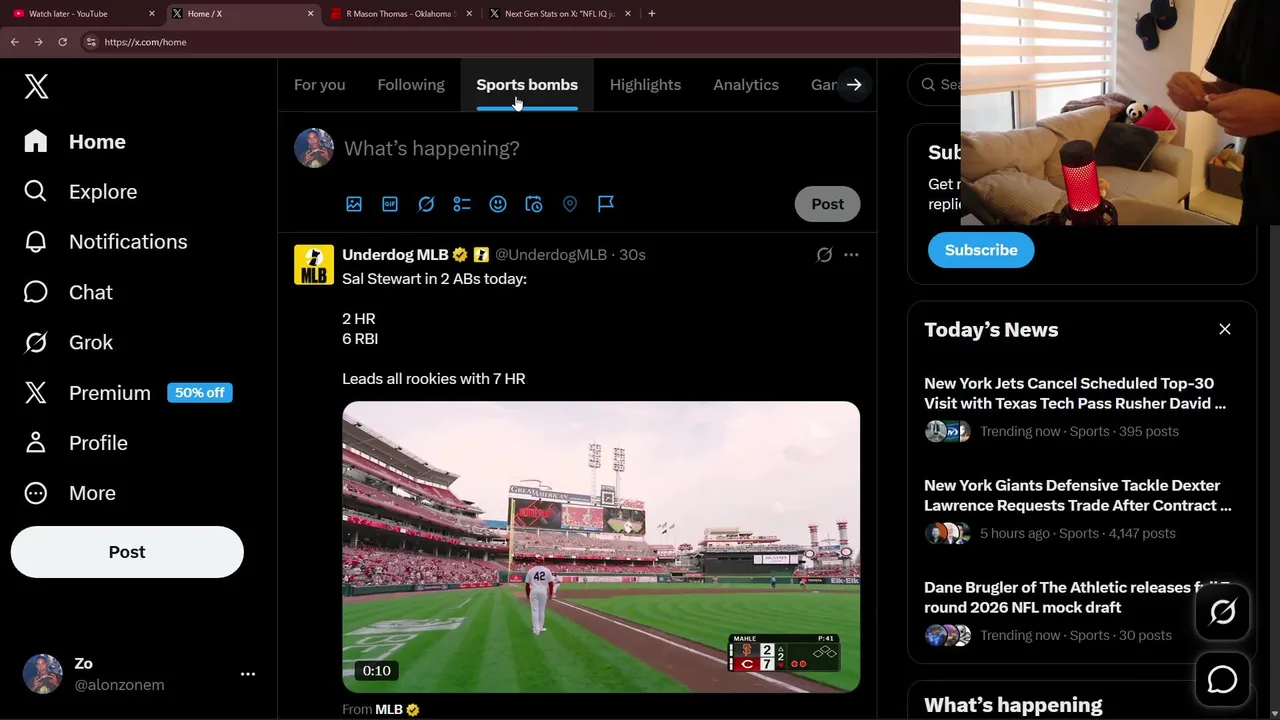
Task: Add a poll to post
Action: tap(462, 204)
